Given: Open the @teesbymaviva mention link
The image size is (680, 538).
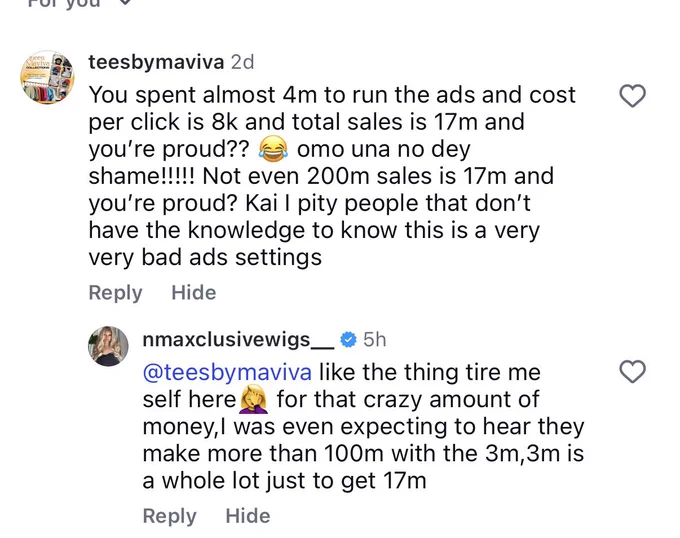Looking at the screenshot, I should point(227,372).
